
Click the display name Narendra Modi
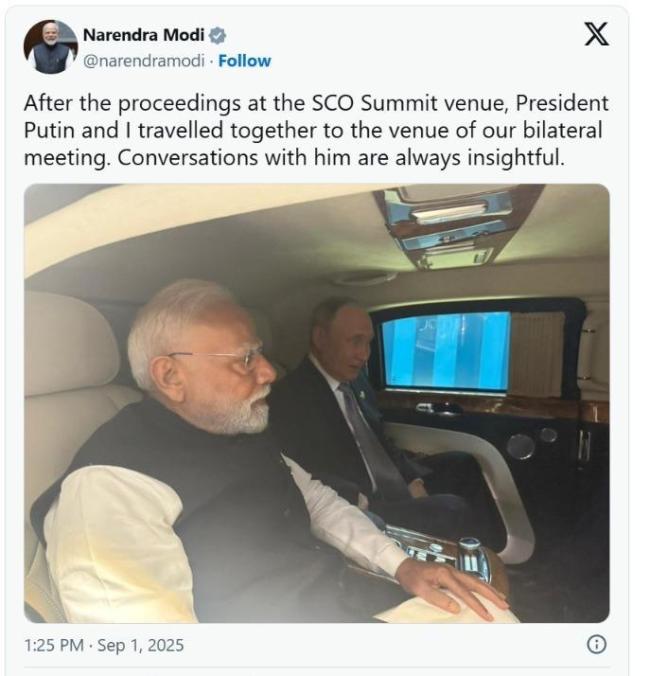point(143,35)
